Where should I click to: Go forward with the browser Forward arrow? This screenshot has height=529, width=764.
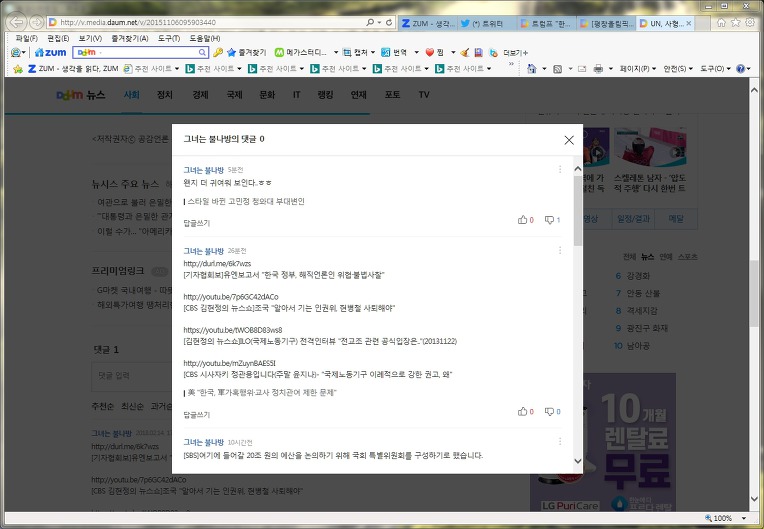point(37,22)
